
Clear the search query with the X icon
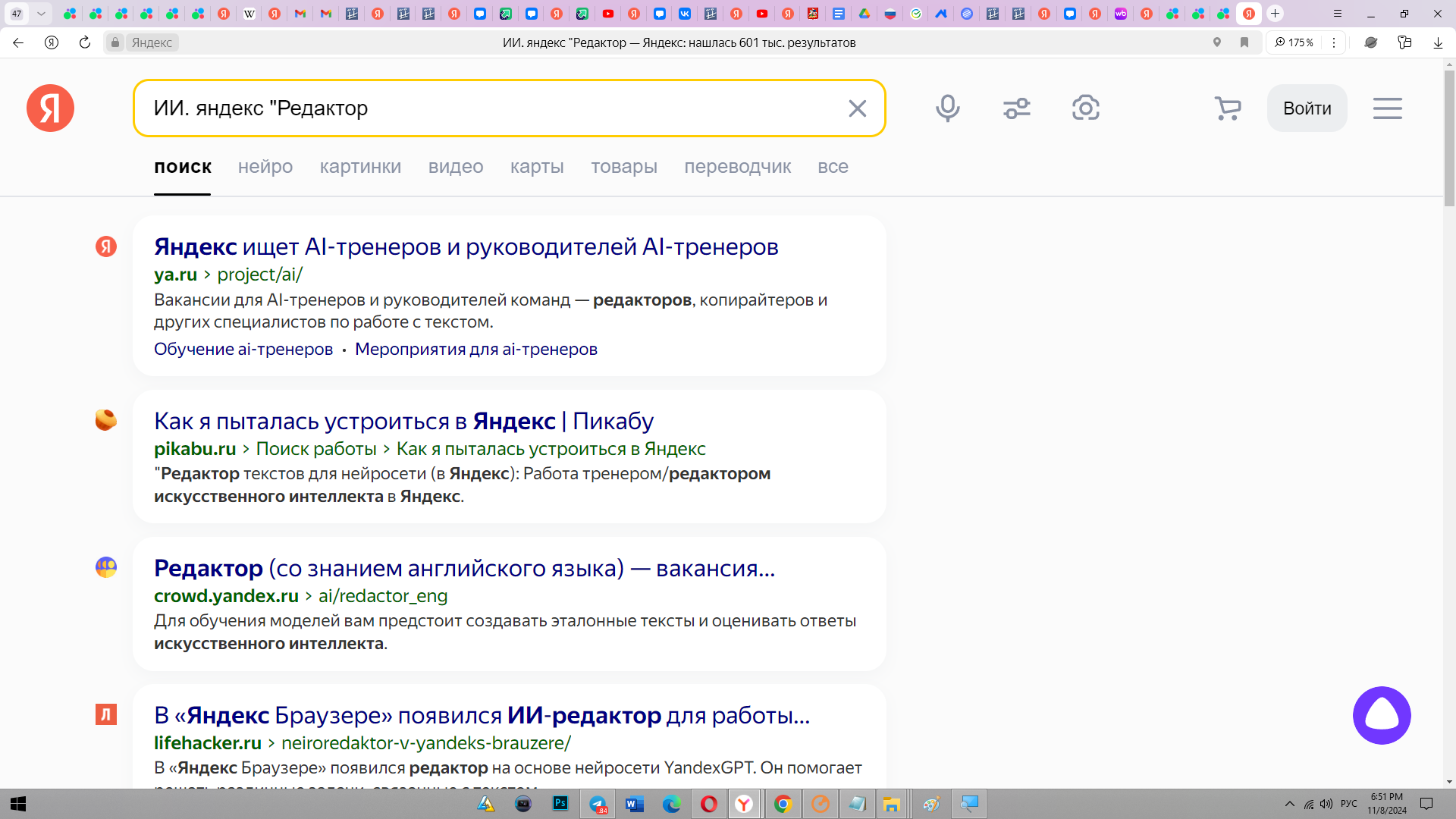click(x=857, y=108)
